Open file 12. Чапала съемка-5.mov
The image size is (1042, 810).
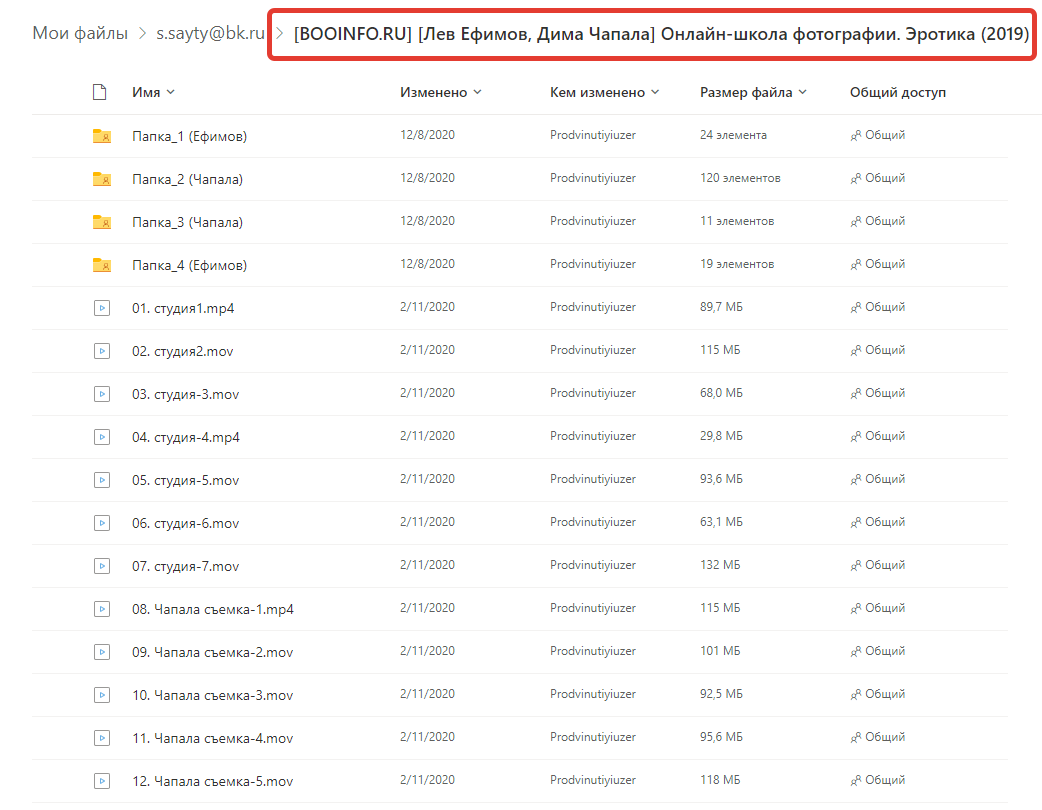pos(213,781)
